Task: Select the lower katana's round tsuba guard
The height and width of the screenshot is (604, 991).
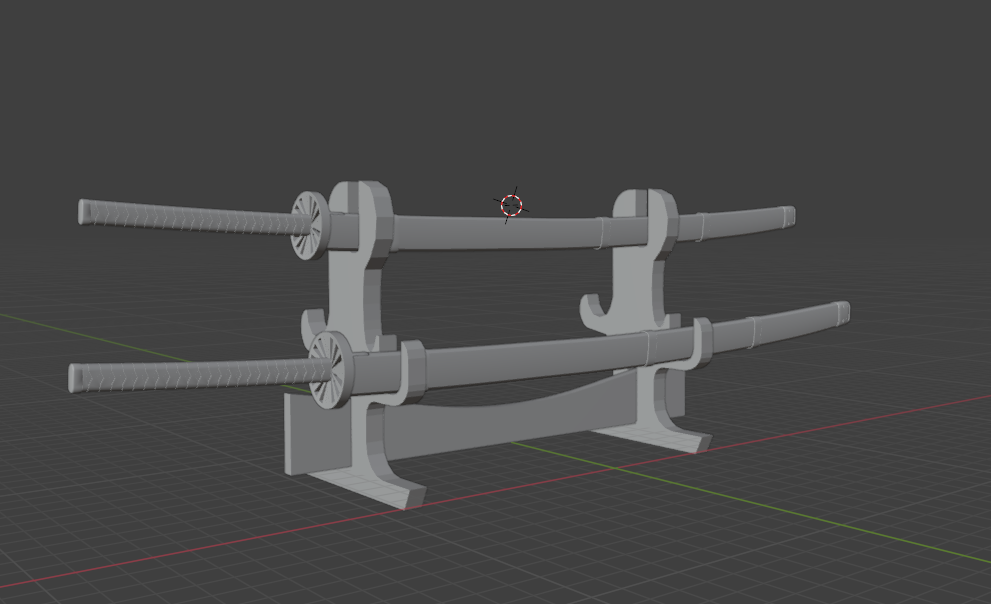Action: pyautogui.click(x=331, y=370)
